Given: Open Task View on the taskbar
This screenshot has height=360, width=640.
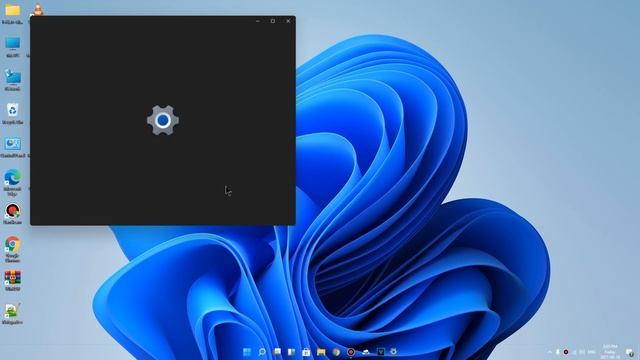Looking at the screenshot, I should click(x=277, y=352).
